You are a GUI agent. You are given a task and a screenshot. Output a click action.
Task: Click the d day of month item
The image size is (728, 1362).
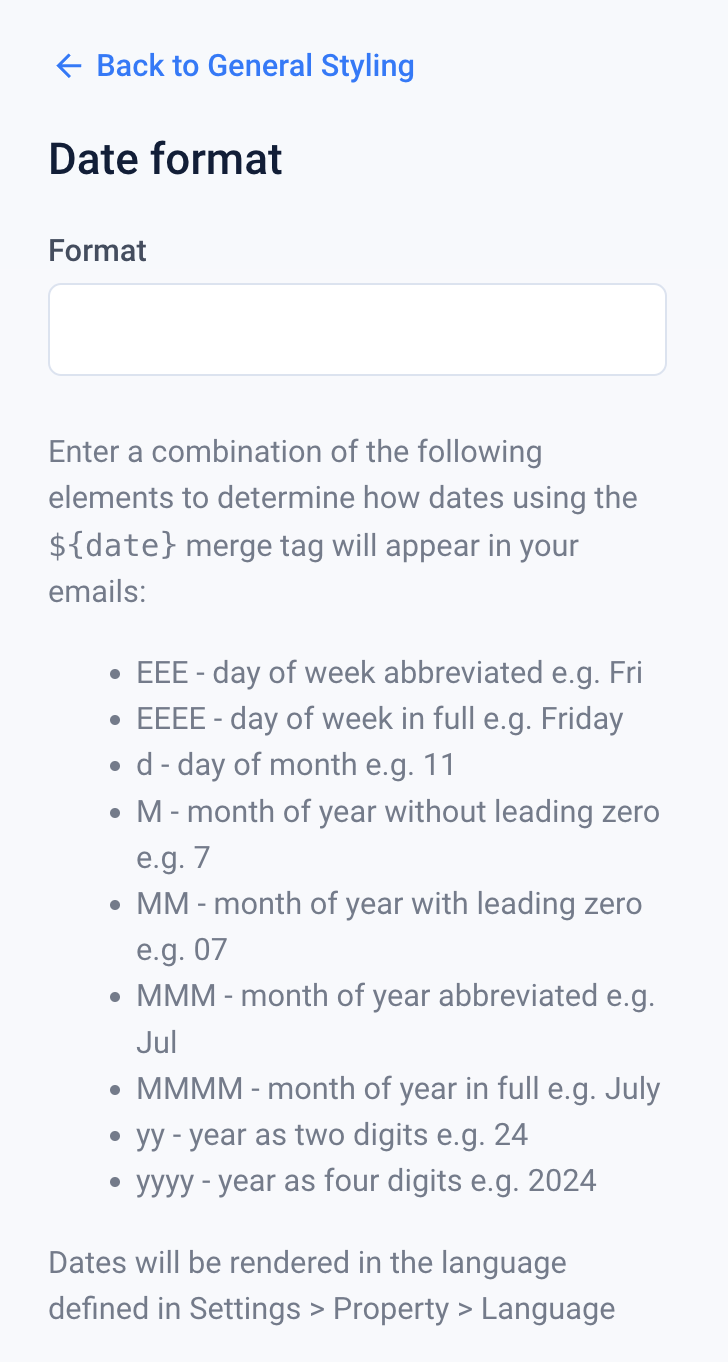[x=295, y=765]
